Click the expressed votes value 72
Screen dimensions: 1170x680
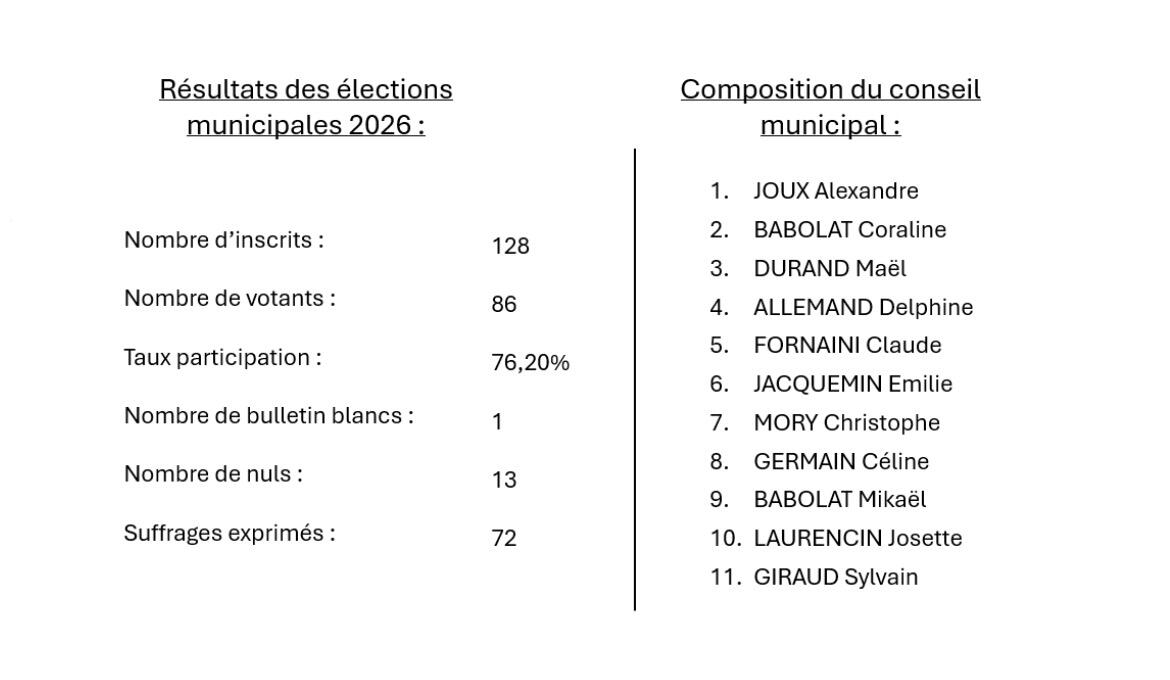pos(504,539)
